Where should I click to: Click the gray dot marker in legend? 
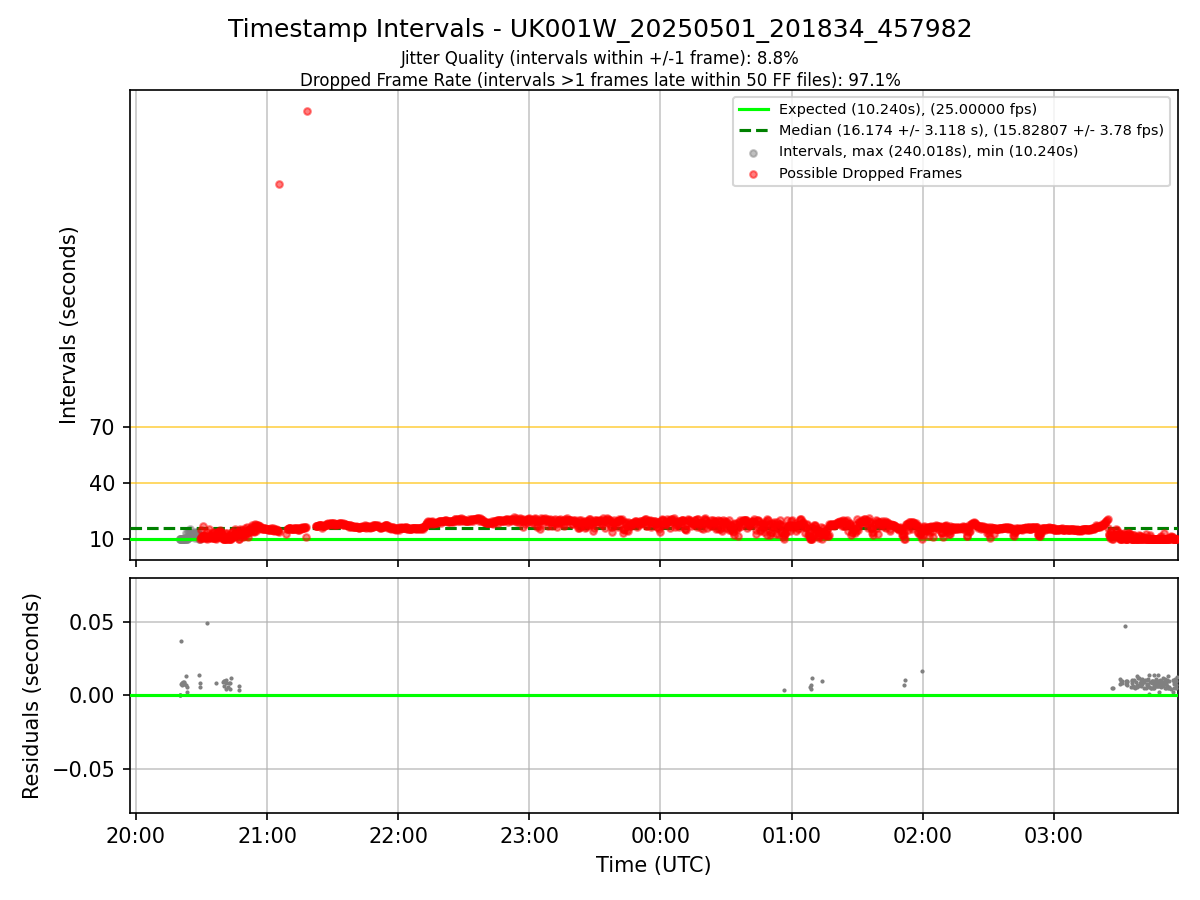click(x=753, y=153)
